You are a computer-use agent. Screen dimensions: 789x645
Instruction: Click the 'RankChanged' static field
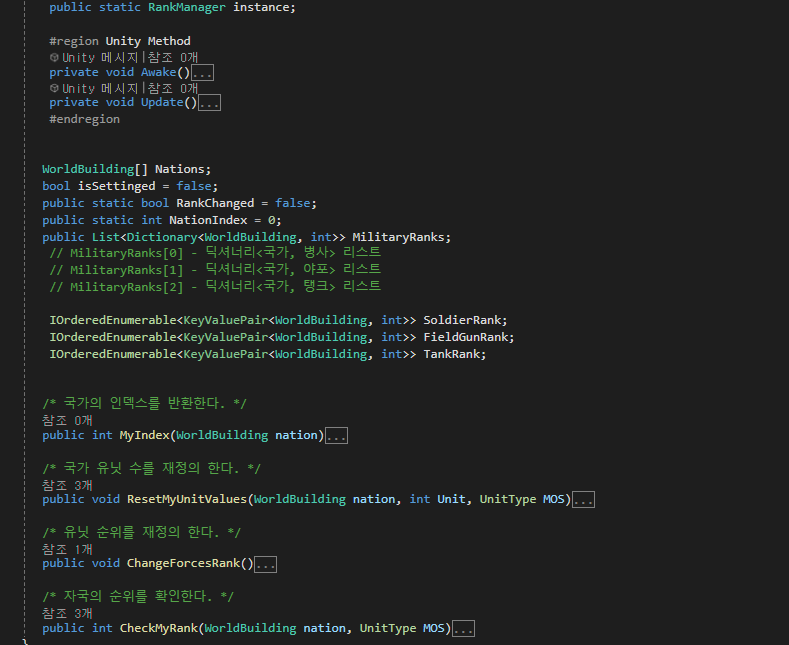[215, 203]
